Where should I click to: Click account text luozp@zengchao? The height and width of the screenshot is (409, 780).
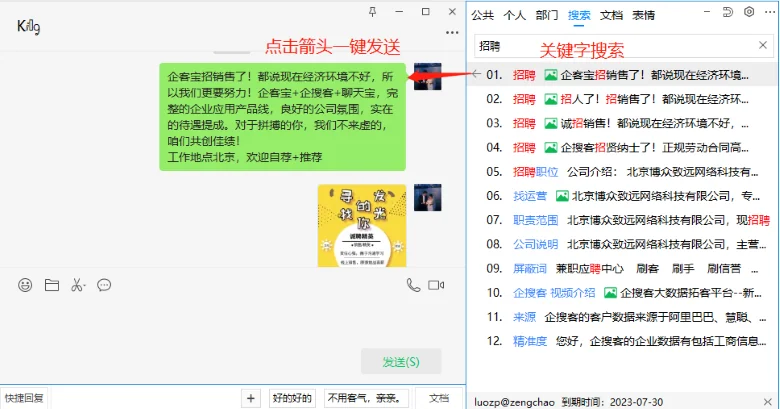[514, 402]
